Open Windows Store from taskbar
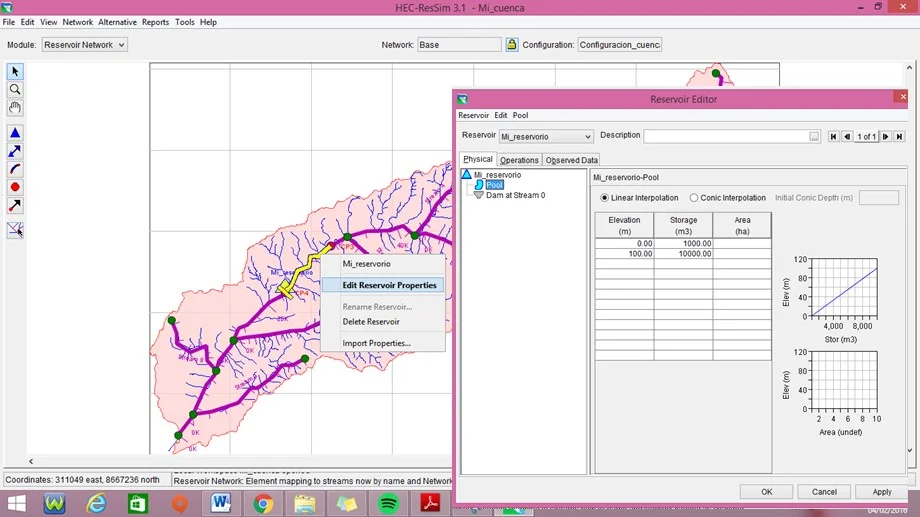The height and width of the screenshot is (517, 920). click(x=138, y=504)
